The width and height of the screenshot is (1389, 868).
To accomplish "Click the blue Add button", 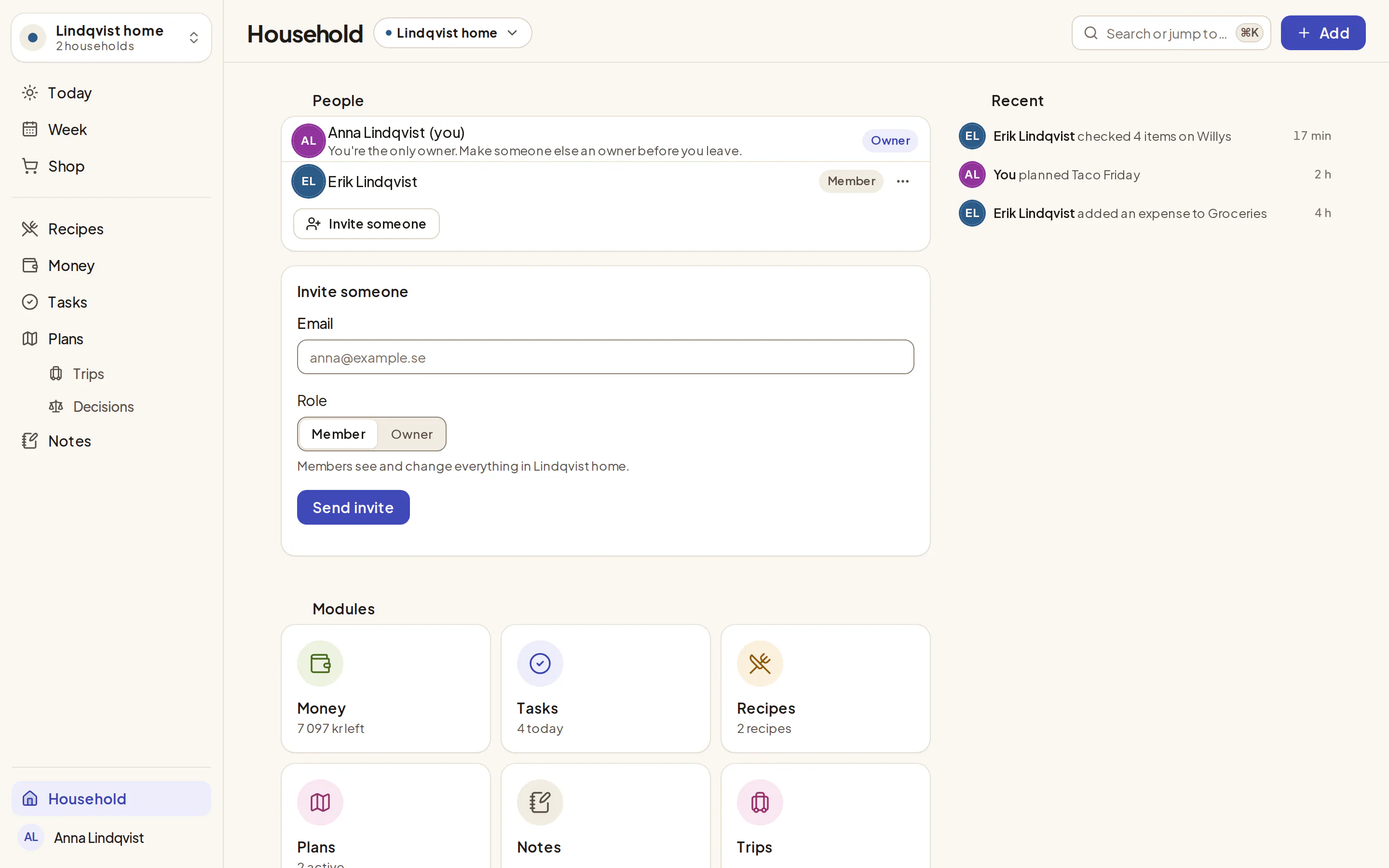I will click(1323, 33).
